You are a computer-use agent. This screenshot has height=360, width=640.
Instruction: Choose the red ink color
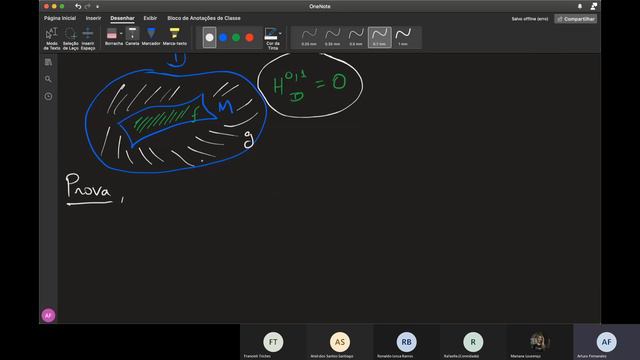[x=249, y=38]
